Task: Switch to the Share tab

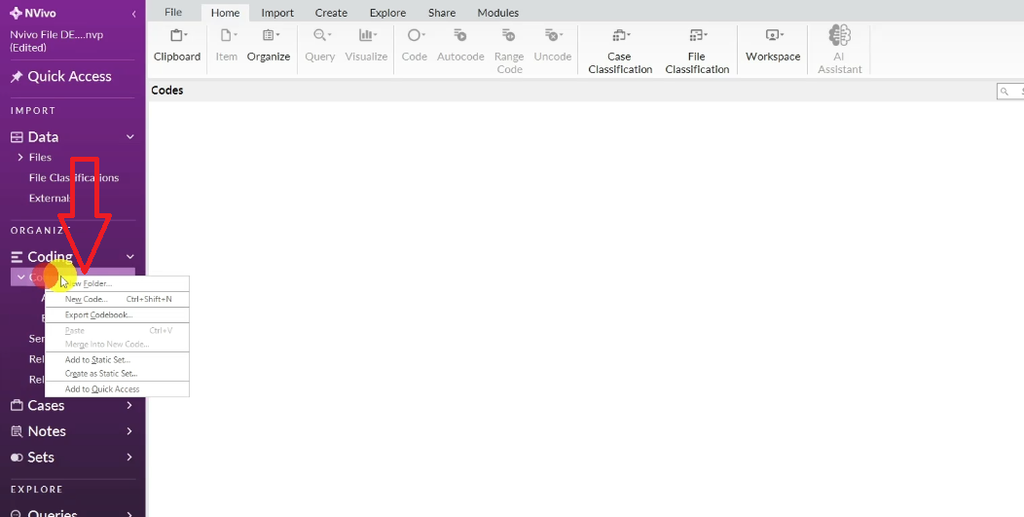Action: coord(442,12)
